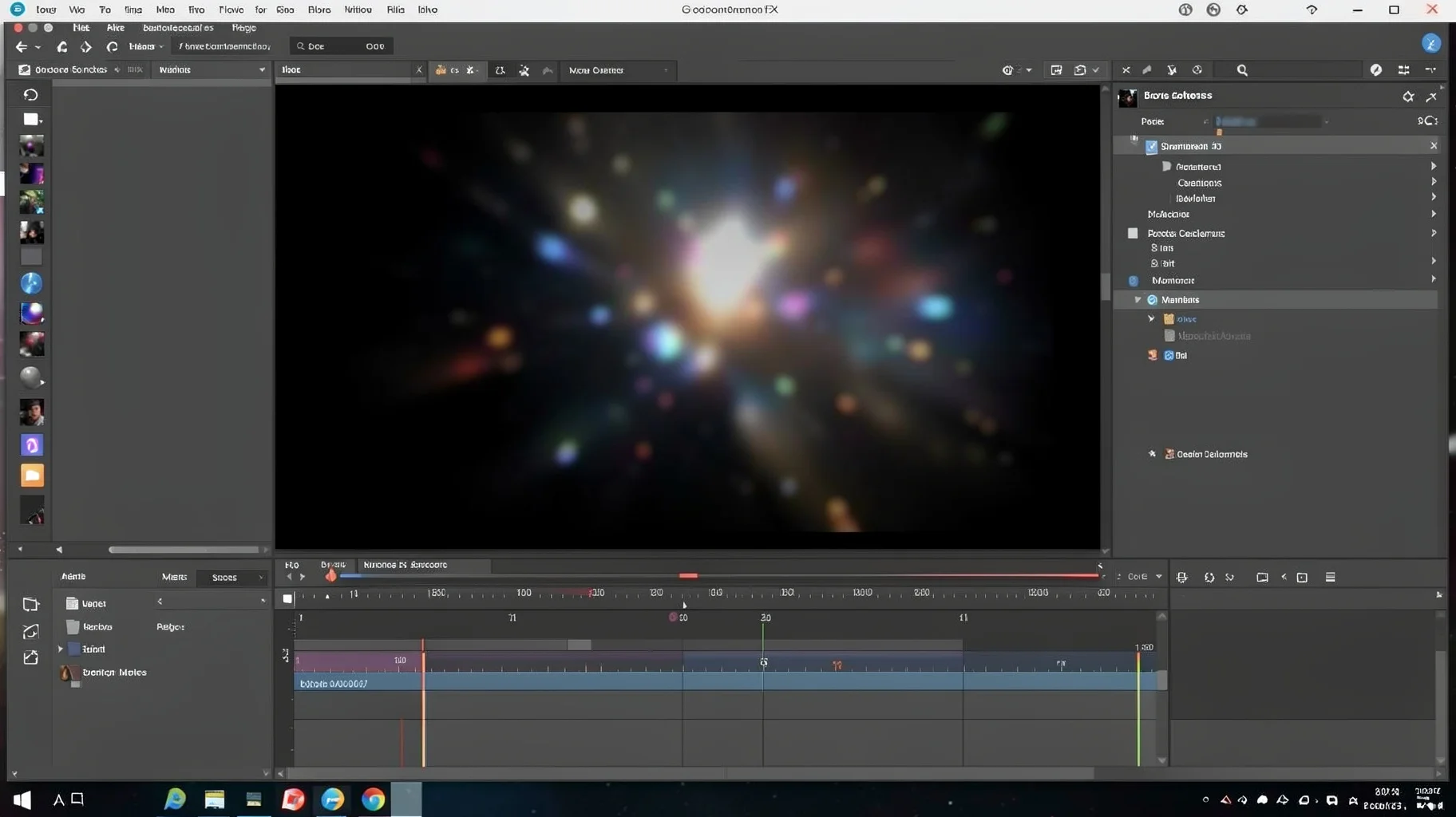
Task: Open the red app icon in taskbar
Action: pos(293,799)
